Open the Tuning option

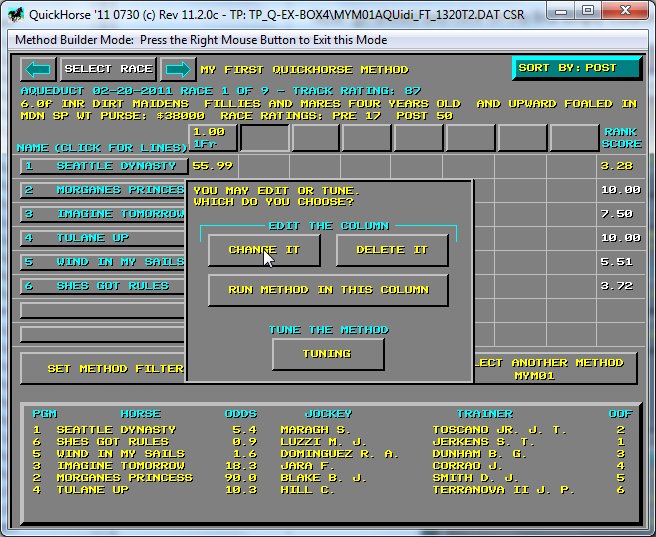click(x=328, y=353)
